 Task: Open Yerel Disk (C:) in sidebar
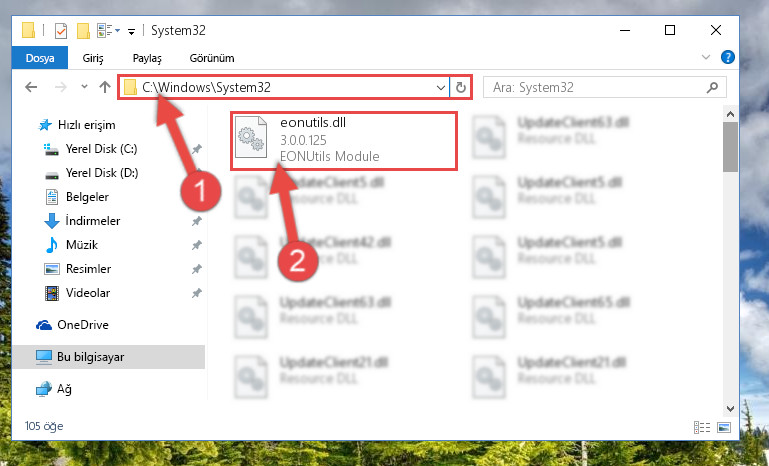101,149
